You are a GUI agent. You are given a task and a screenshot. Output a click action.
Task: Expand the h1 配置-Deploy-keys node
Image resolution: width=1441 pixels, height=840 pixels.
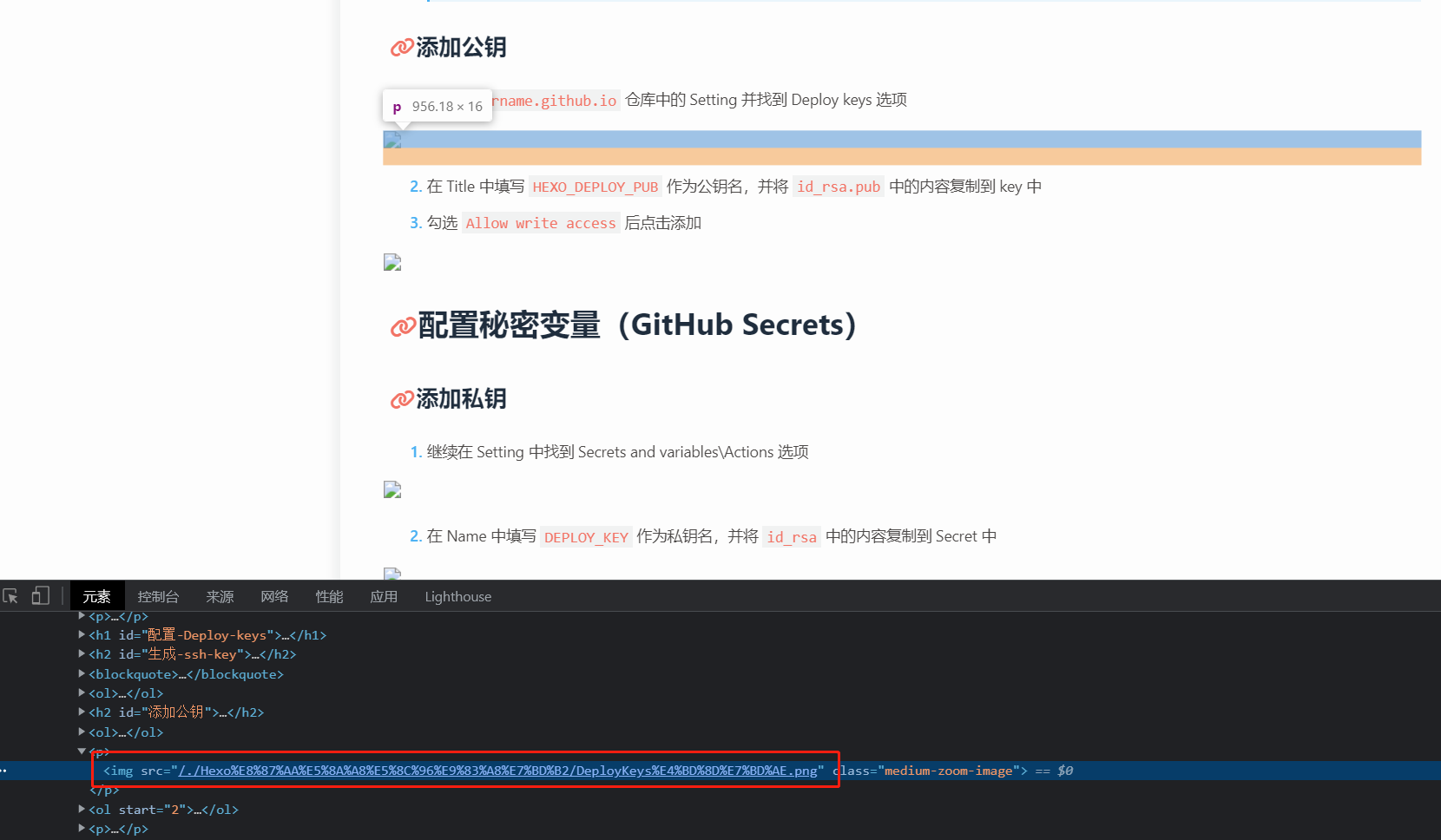[81, 634]
